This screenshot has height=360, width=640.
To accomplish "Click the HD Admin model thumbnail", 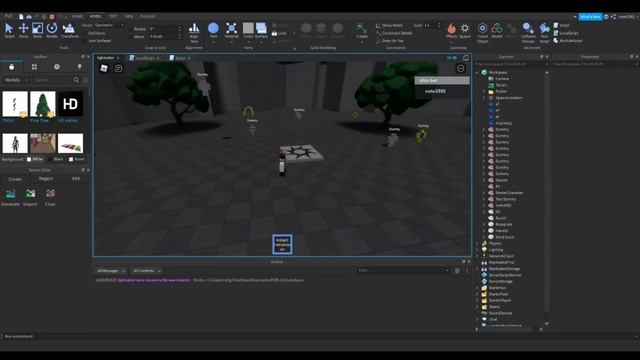I will 70,104.
